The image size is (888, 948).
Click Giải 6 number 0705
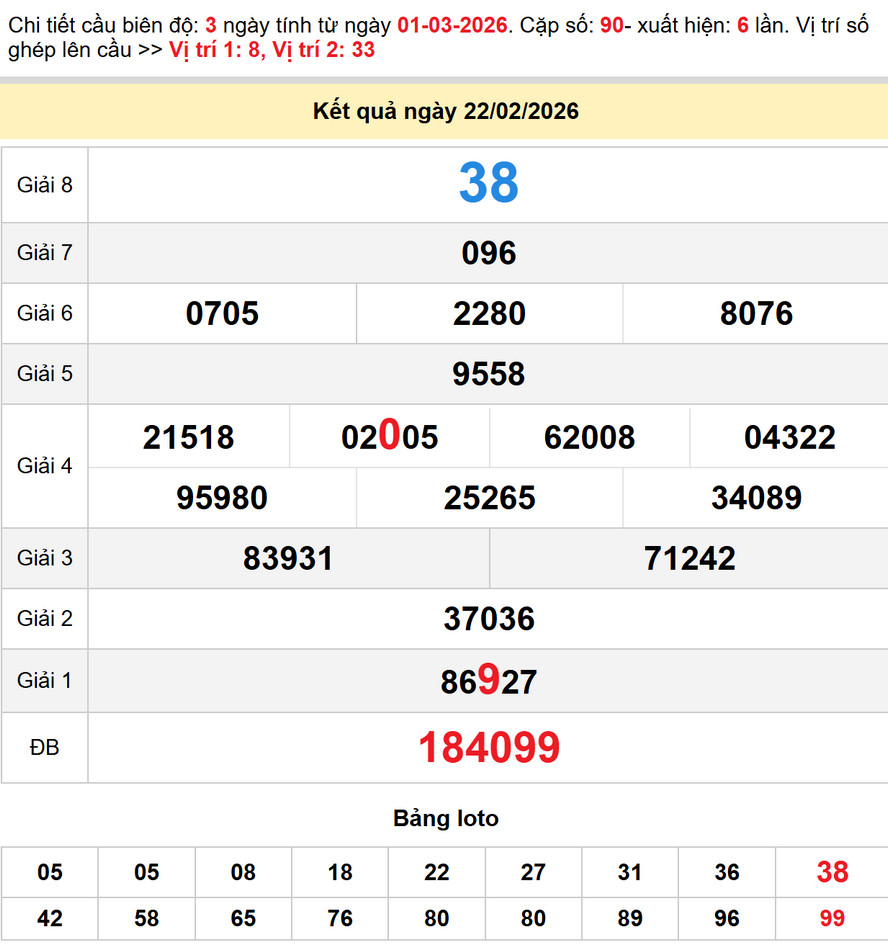[222, 314]
